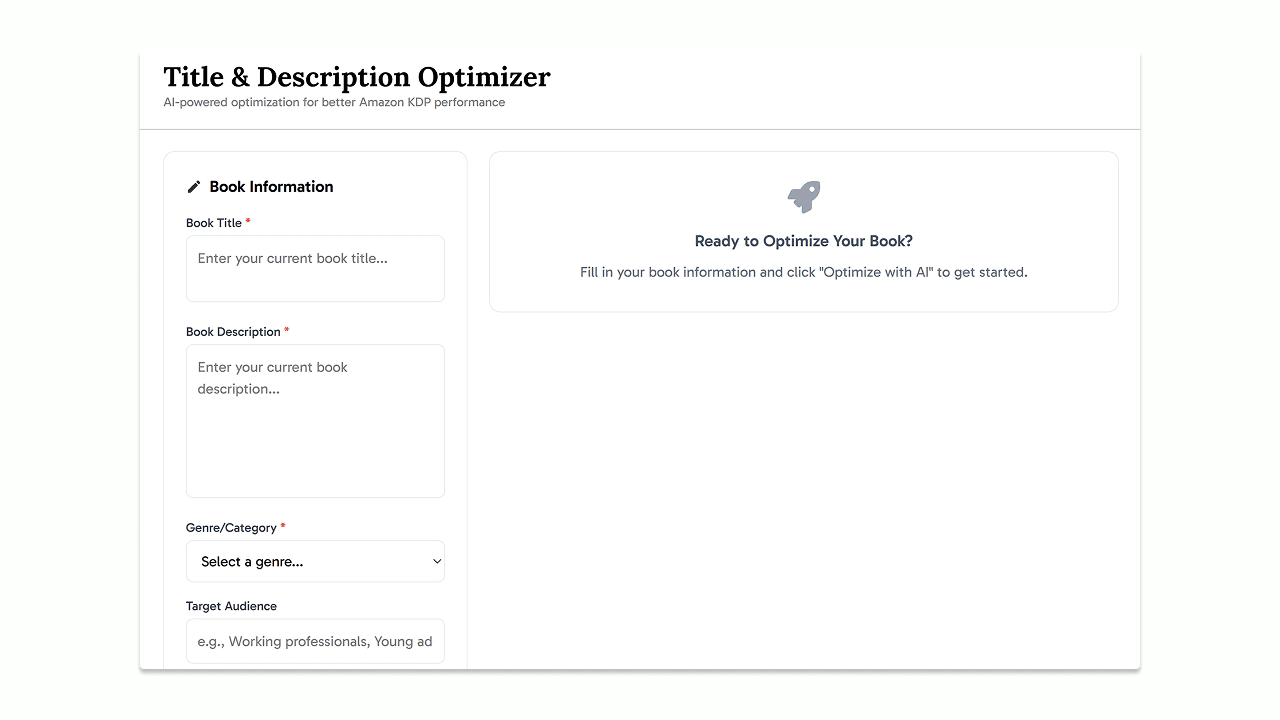This screenshot has width=1280, height=720.
Task: Click the rocket icon above Ready to Optimize
Action: [803, 197]
